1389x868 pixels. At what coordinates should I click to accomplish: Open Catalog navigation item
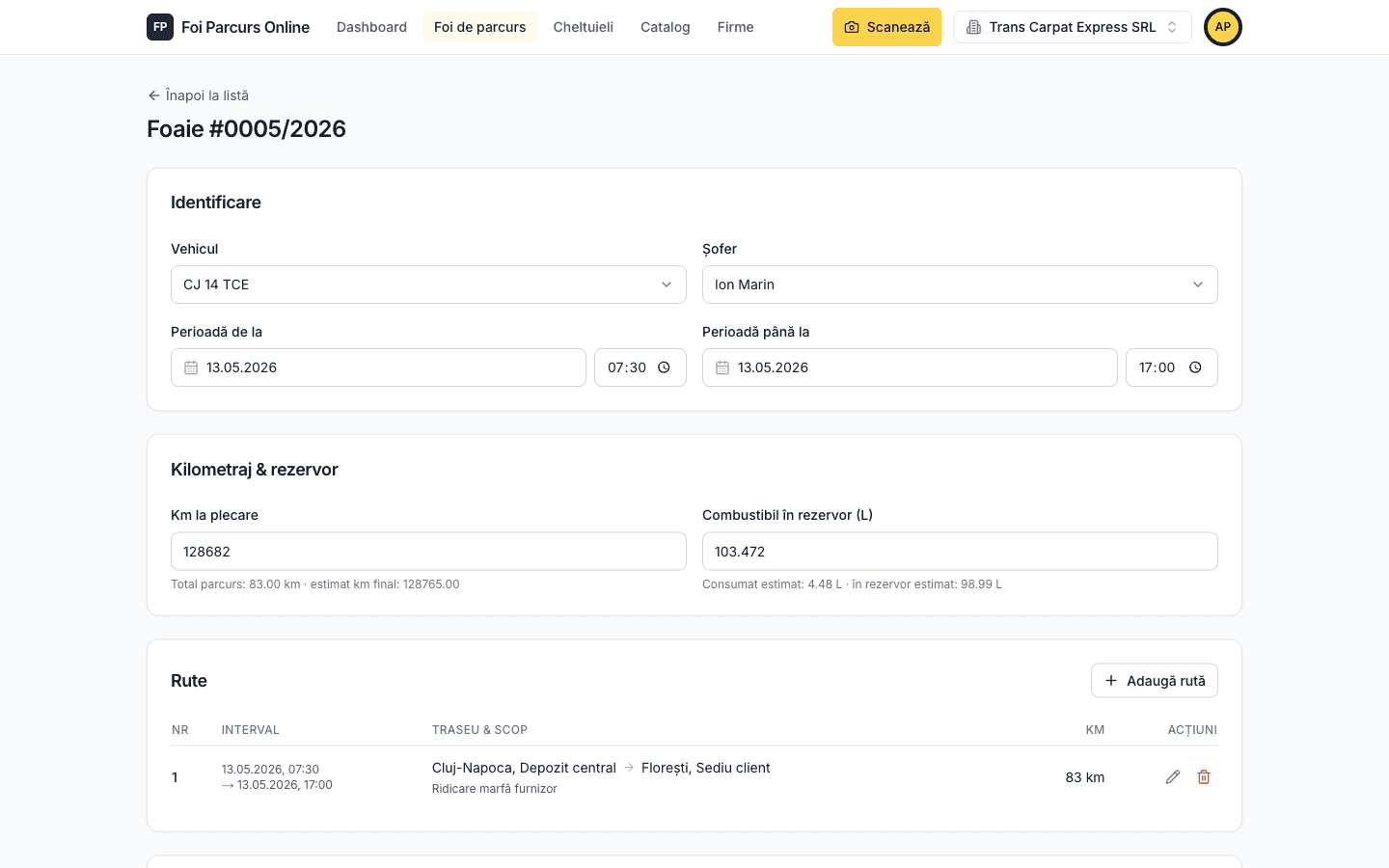pos(666,27)
